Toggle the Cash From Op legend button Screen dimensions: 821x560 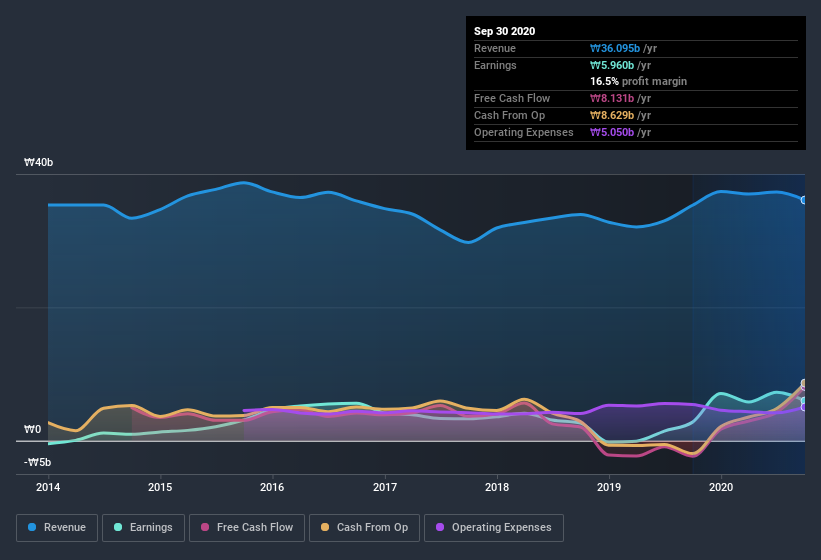[x=364, y=528]
